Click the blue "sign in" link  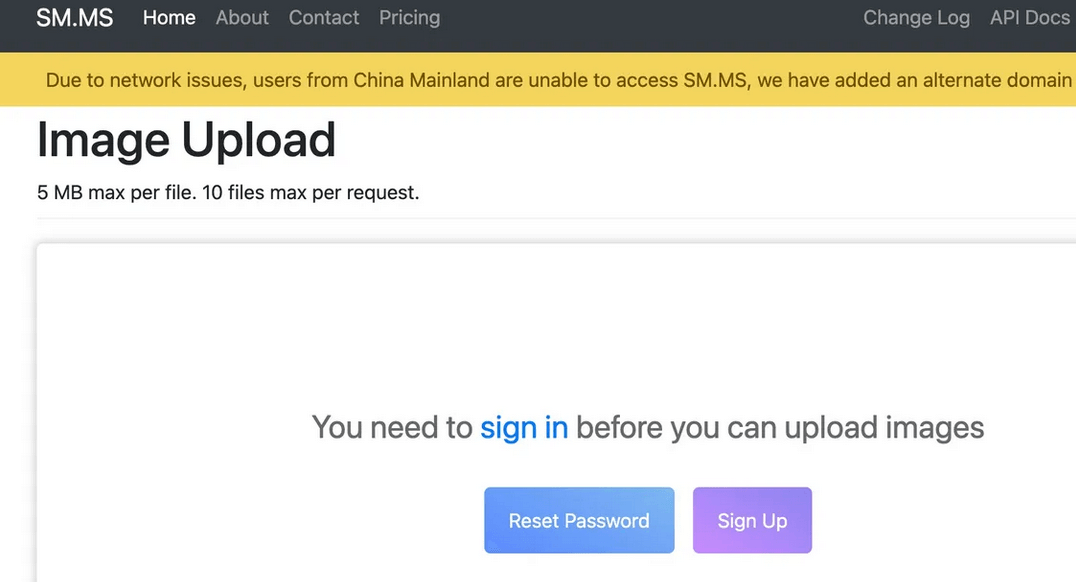pyautogui.click(x=524, y=428)
